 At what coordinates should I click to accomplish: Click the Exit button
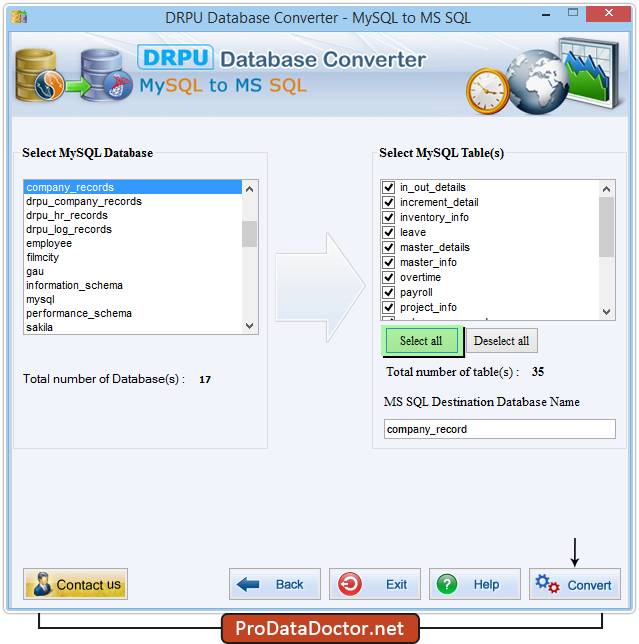coord(375,584)
